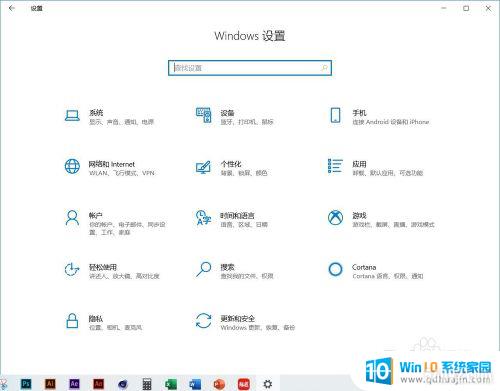Open the 轻松使用 (Ease of Access) icon

[72, 269]
